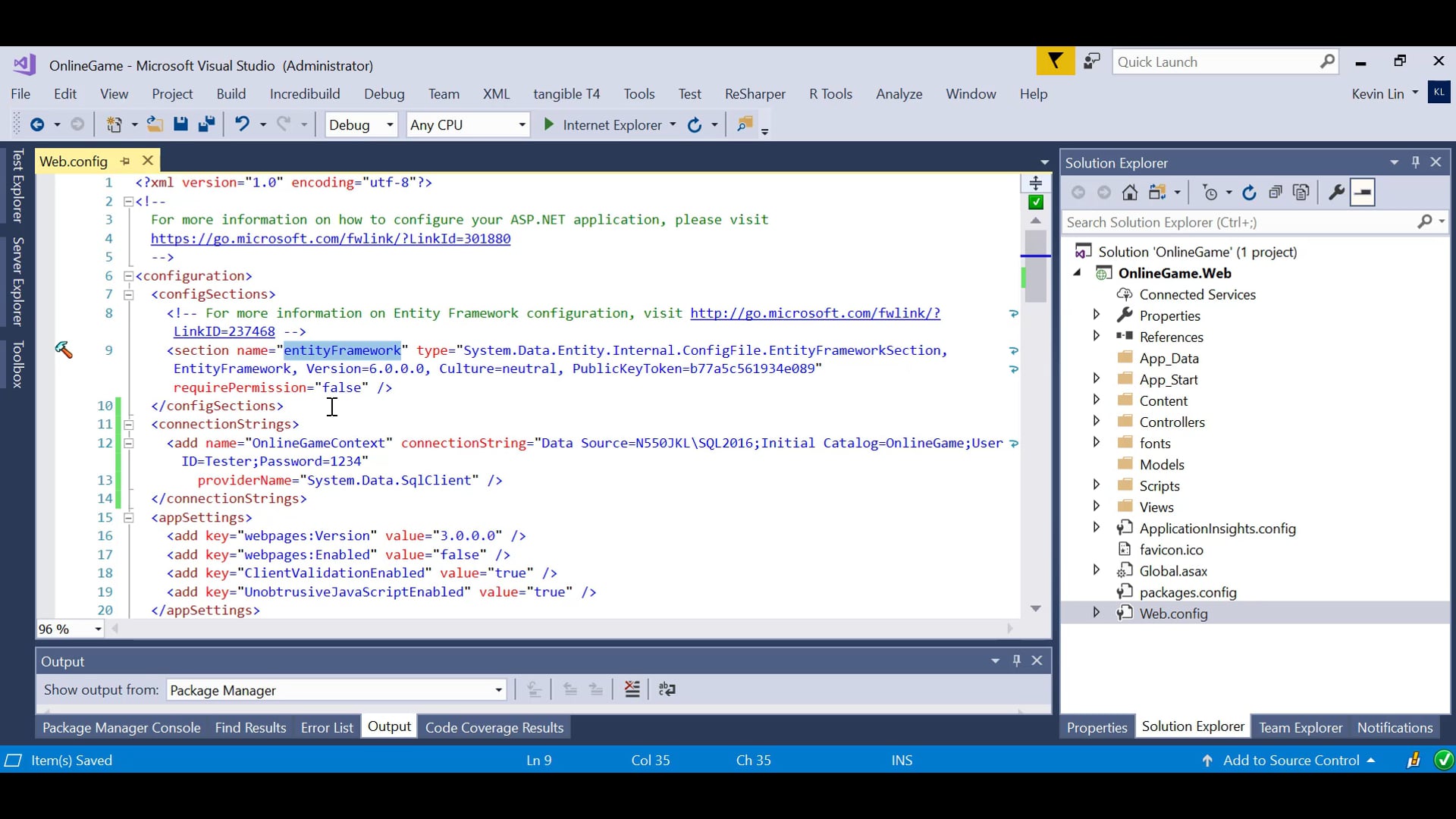1456x819 pixels.
Task: Clear all text in the Output window
Action: coord(632,689)
